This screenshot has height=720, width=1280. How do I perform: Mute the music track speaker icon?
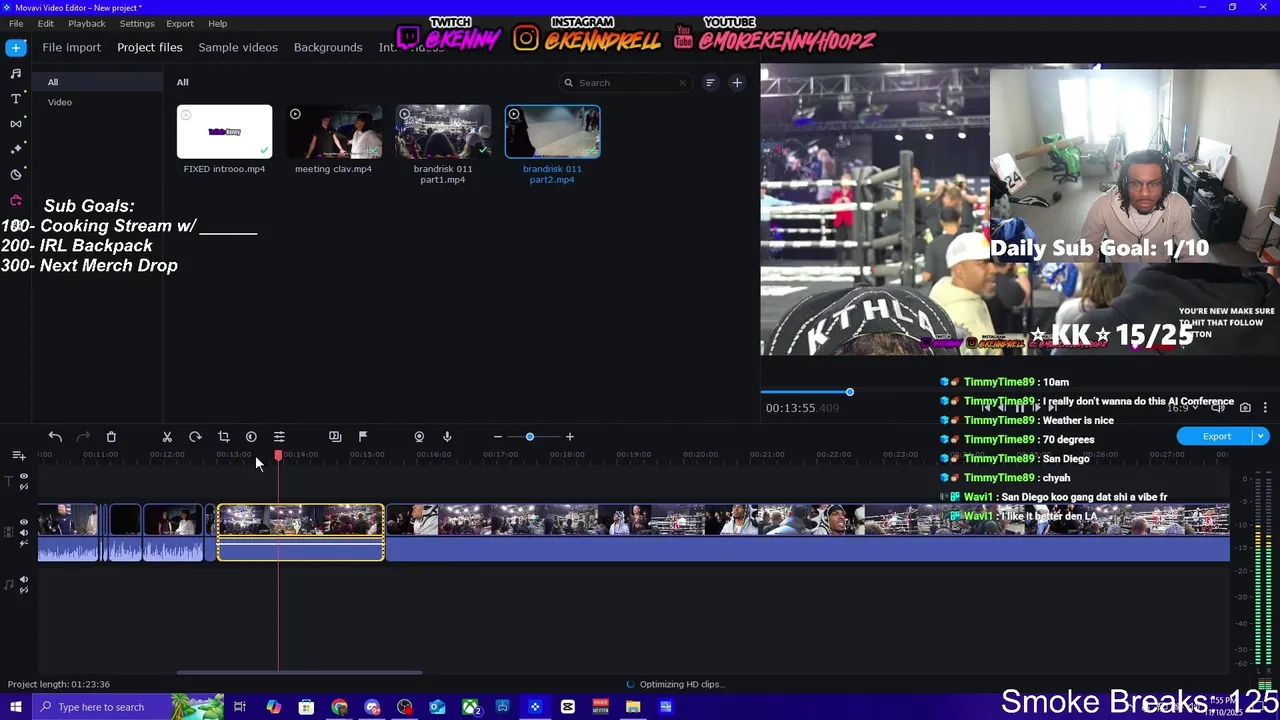pyautogui.click(x=24, y=579)
